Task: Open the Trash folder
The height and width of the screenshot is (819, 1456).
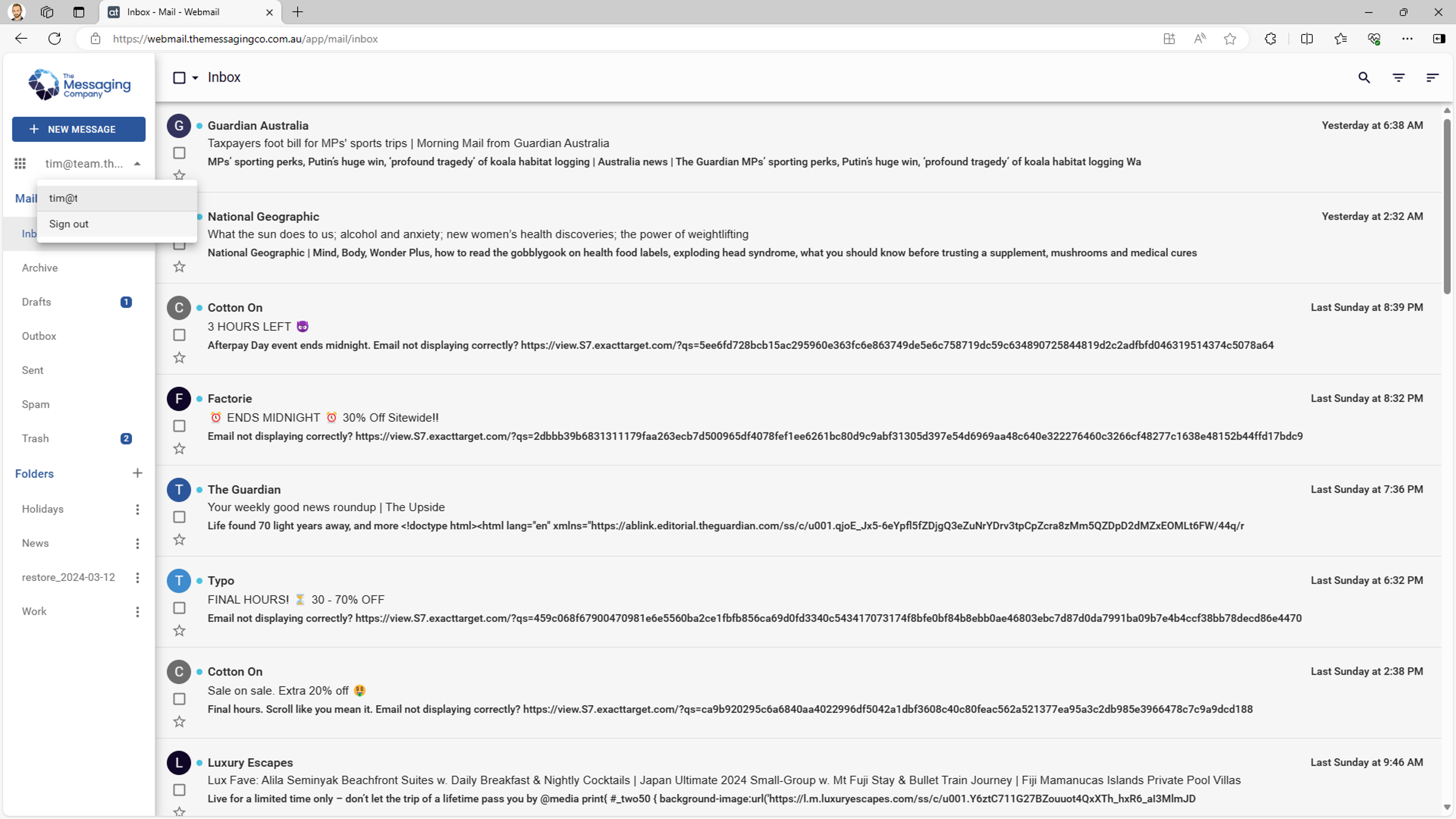Action: point(35,438)
